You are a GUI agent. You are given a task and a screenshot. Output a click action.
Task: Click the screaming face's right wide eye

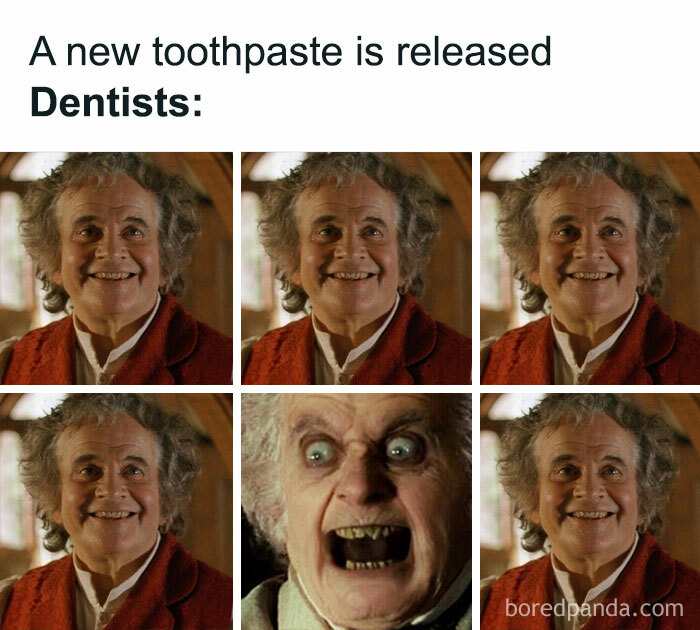click(401, 450)
